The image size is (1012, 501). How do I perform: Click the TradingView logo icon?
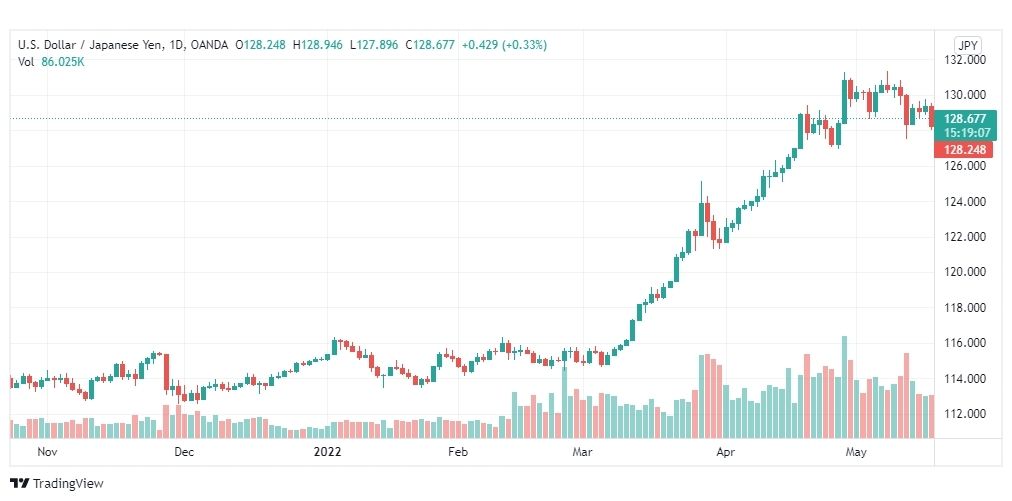click(19, 484)
